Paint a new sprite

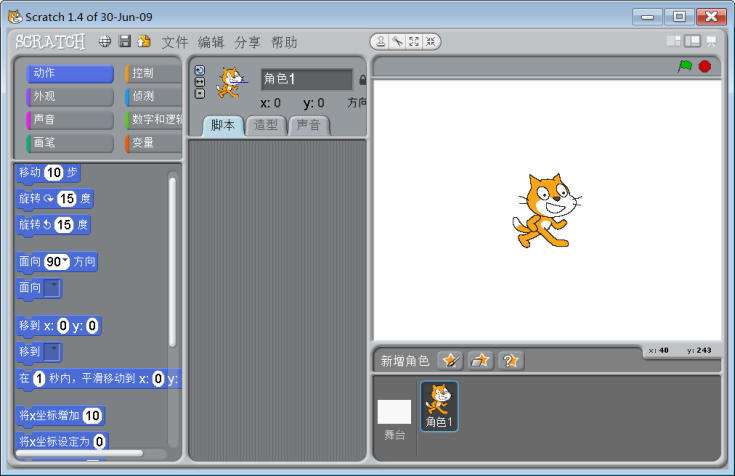450,360
